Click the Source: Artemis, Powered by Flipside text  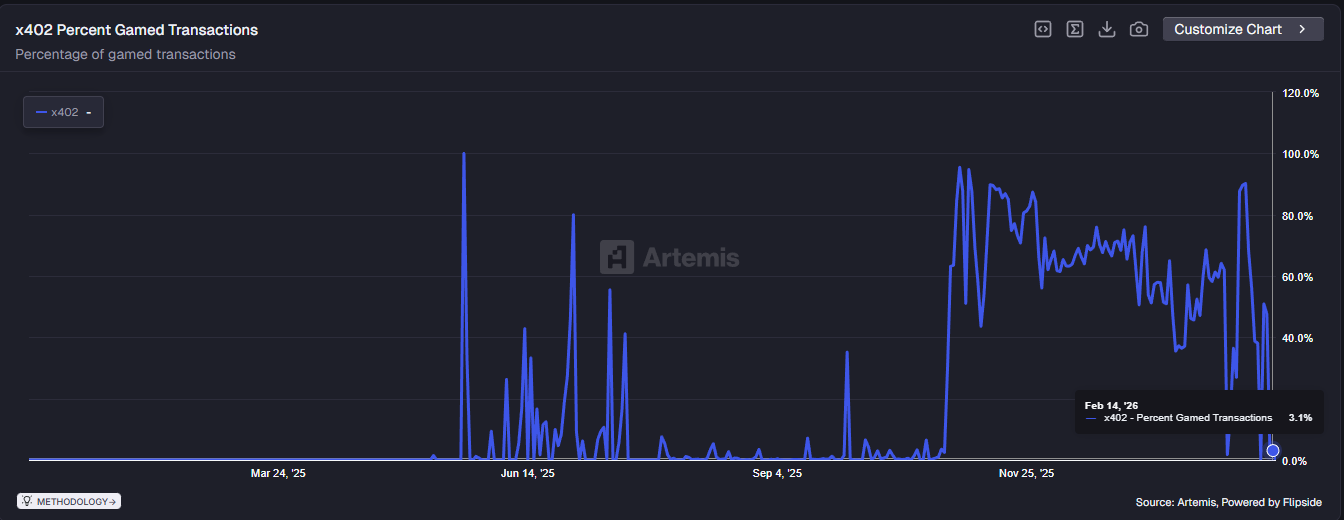(1228, 502)
